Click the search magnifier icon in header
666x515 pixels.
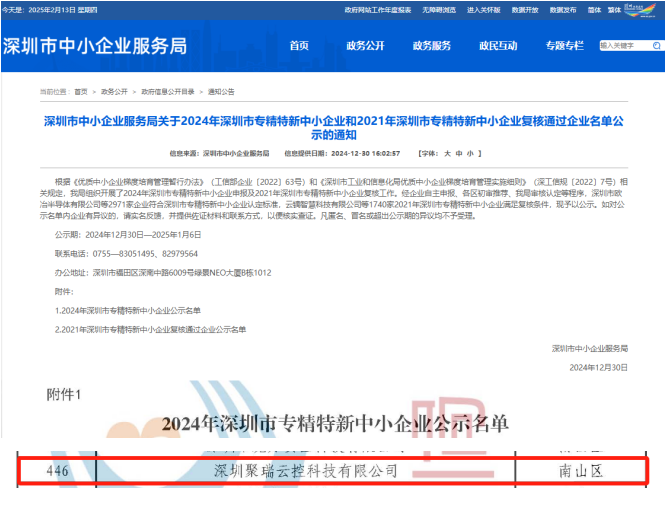[657, 45]
